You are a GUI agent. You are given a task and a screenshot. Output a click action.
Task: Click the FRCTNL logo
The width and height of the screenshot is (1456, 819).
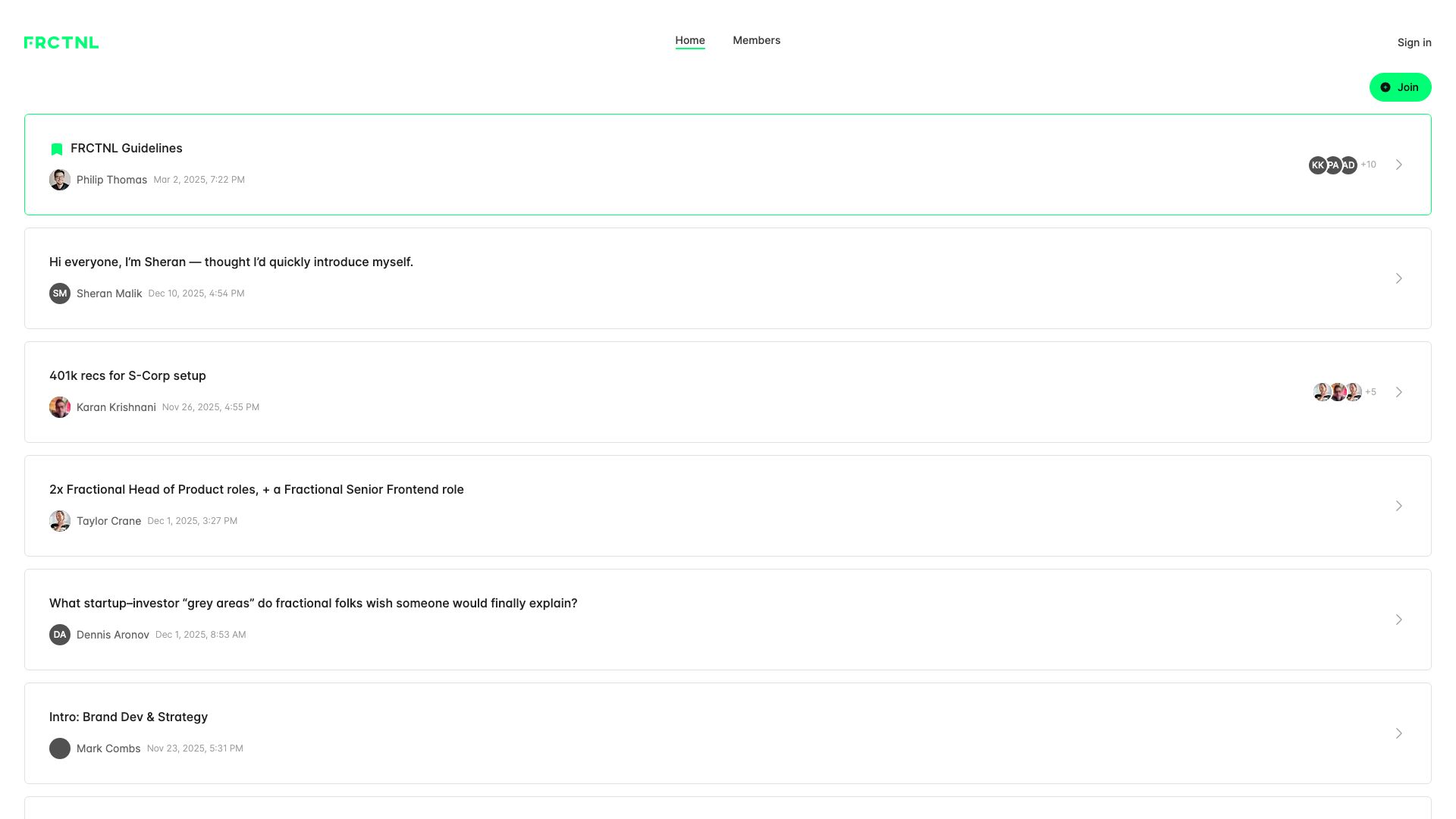61,42
